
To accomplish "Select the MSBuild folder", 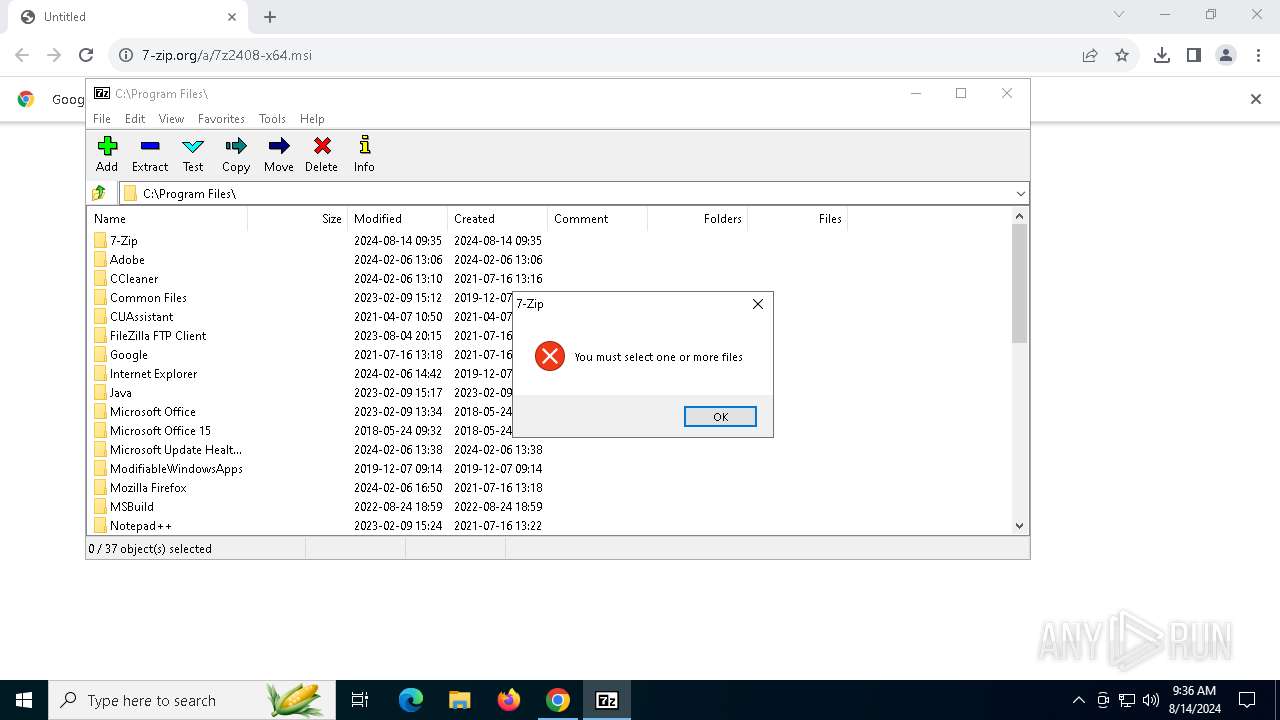I will point(131,507).
